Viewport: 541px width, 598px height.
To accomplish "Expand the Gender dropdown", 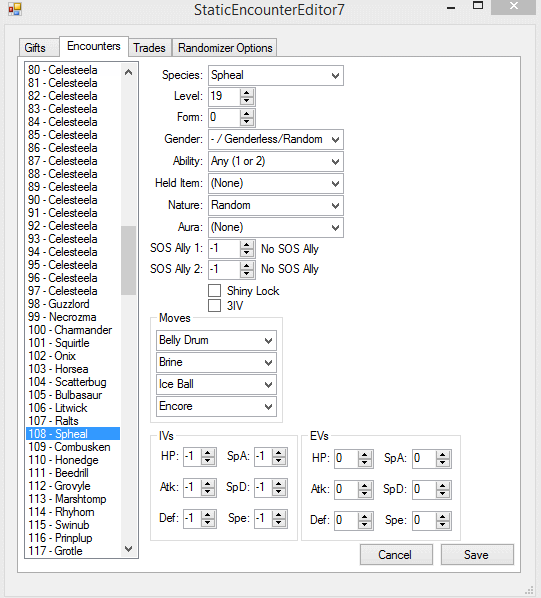I will point(276,139).
